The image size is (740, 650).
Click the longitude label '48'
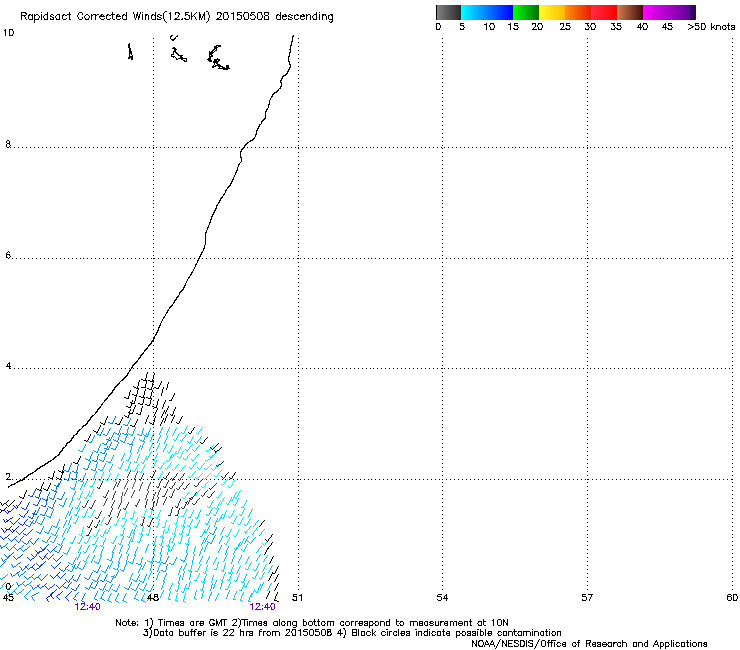152,598
